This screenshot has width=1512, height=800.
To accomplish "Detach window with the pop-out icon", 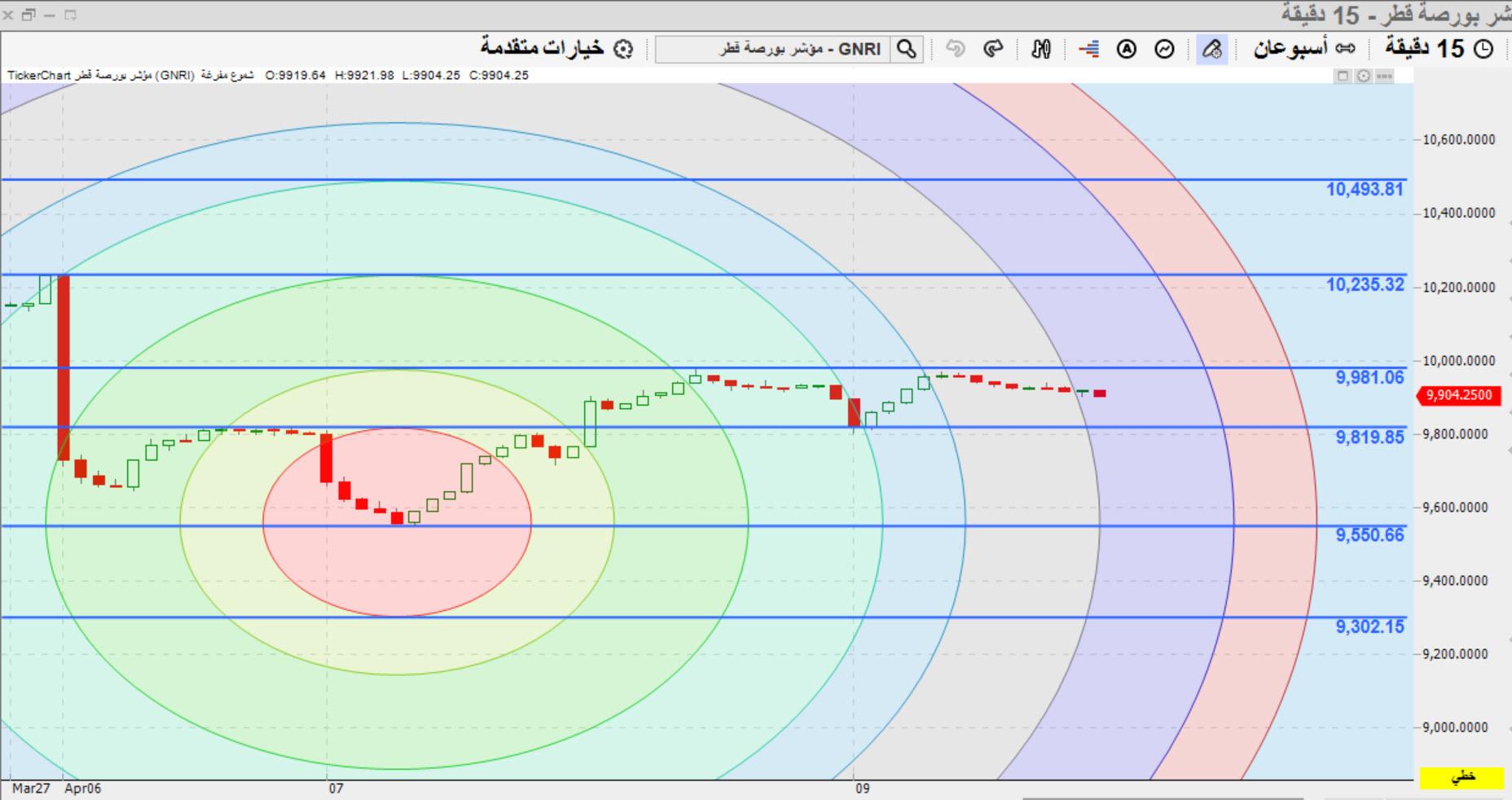I will [x=70, y=15].
